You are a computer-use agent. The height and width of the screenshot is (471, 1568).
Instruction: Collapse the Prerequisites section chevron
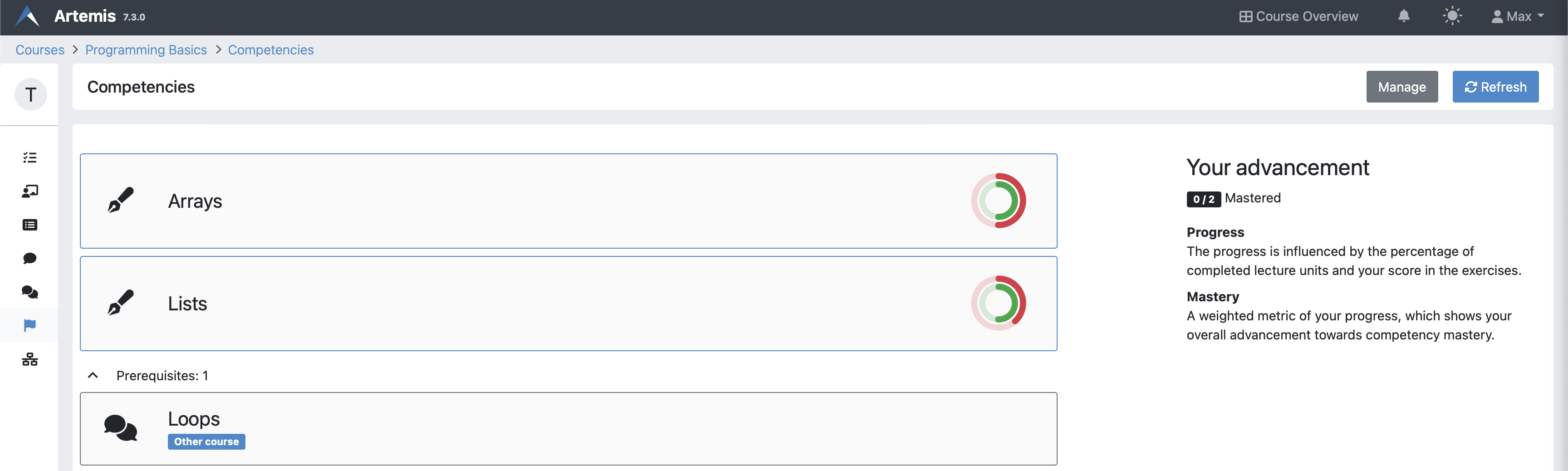[x=93, y=375]
